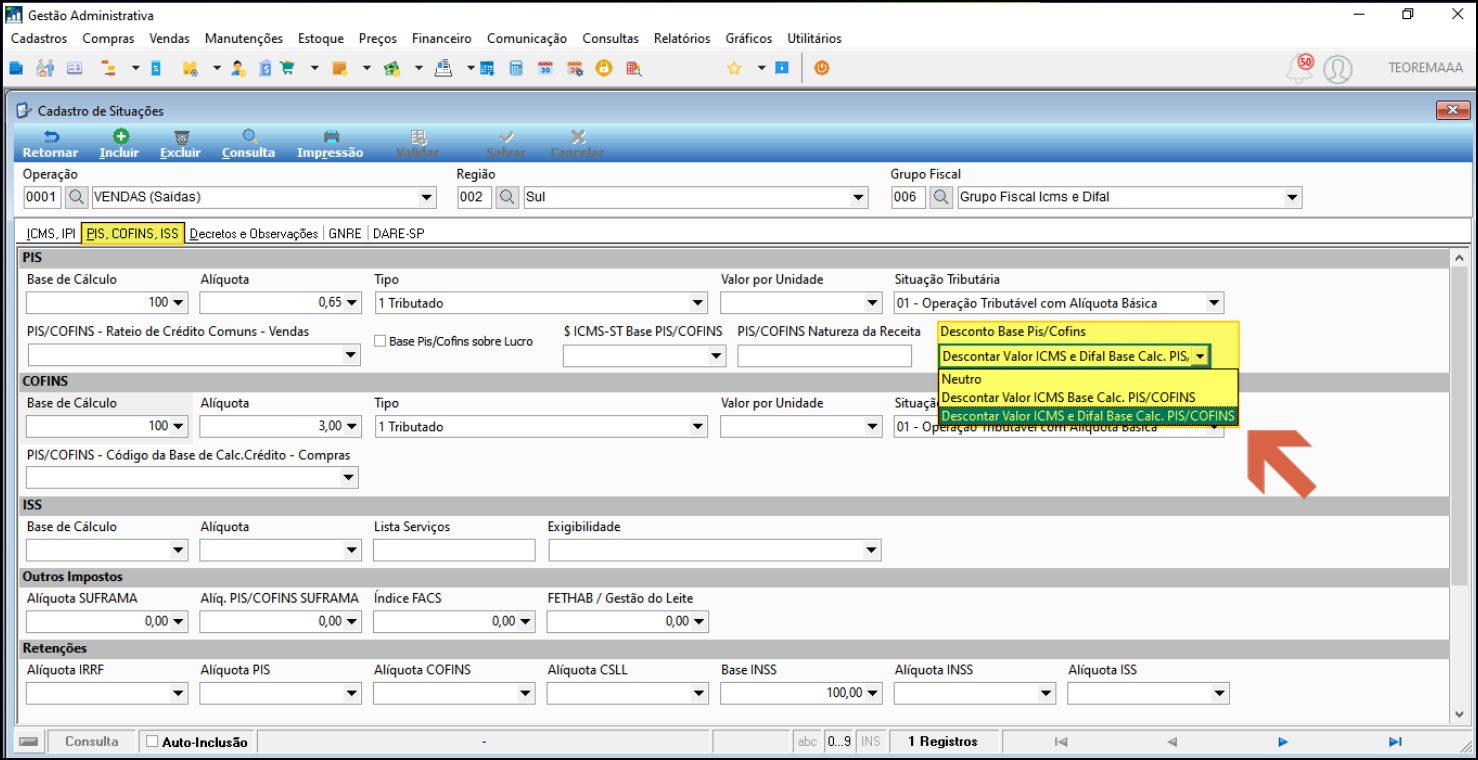Click the shopping cart toolbar icon
The height and width of the screenshot is (760, 1478).
click(288, 68)
